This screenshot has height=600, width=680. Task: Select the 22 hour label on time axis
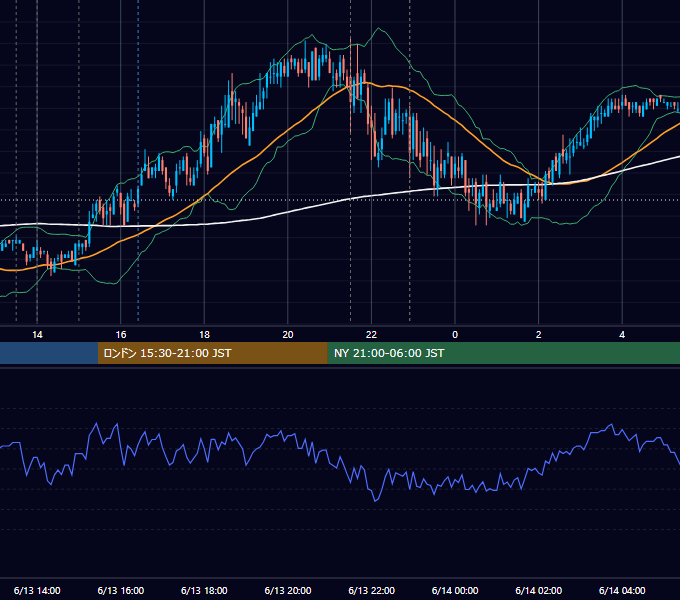pyautogui.click(x=371, y=335)
